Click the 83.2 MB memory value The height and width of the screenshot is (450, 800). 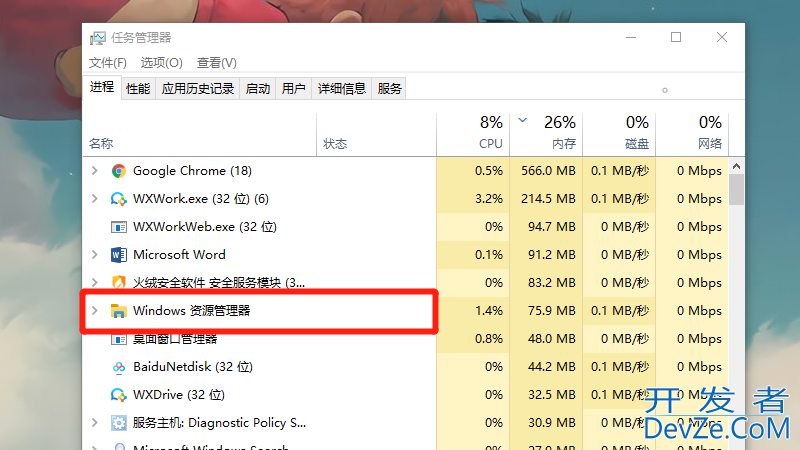coord(552,283)
